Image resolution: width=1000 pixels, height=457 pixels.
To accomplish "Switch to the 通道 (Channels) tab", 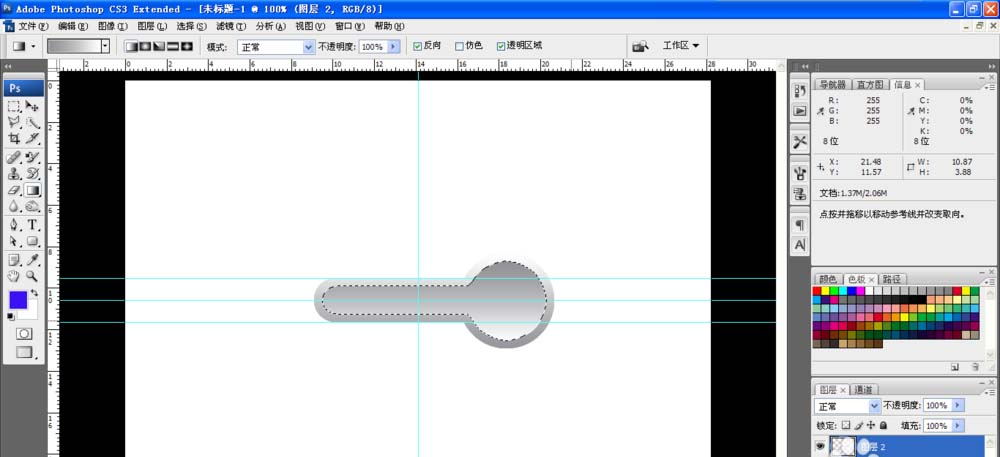I will (x=863, y=389).
